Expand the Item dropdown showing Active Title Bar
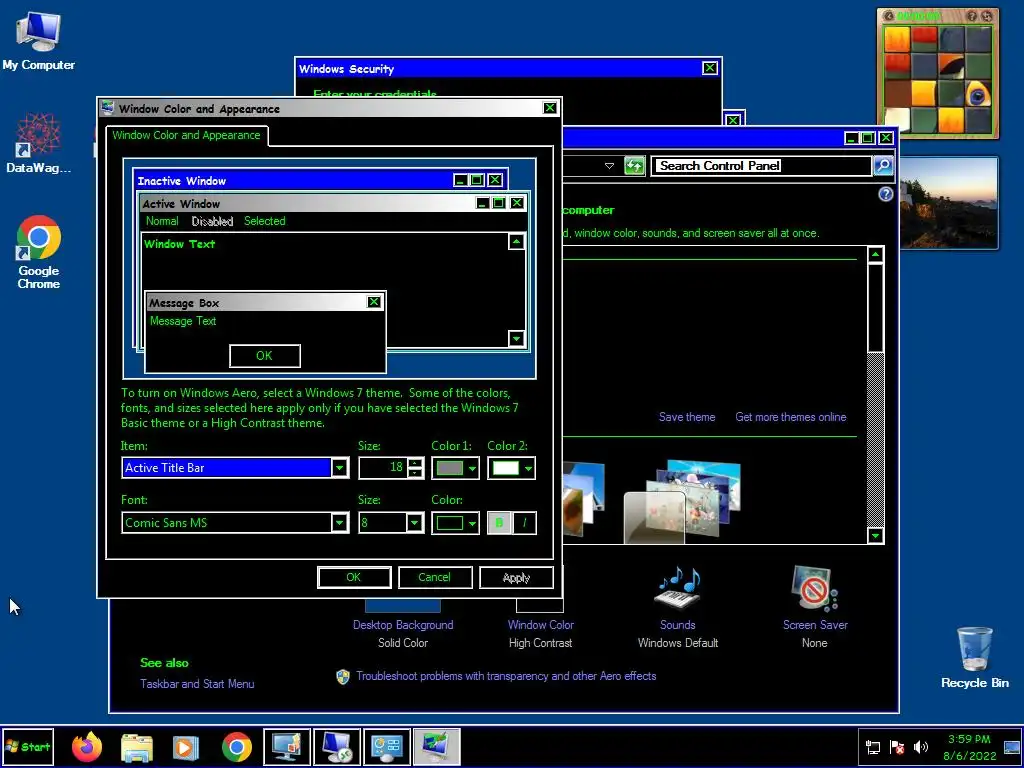Screen dimensions: 1024x768 pos(340,468)
